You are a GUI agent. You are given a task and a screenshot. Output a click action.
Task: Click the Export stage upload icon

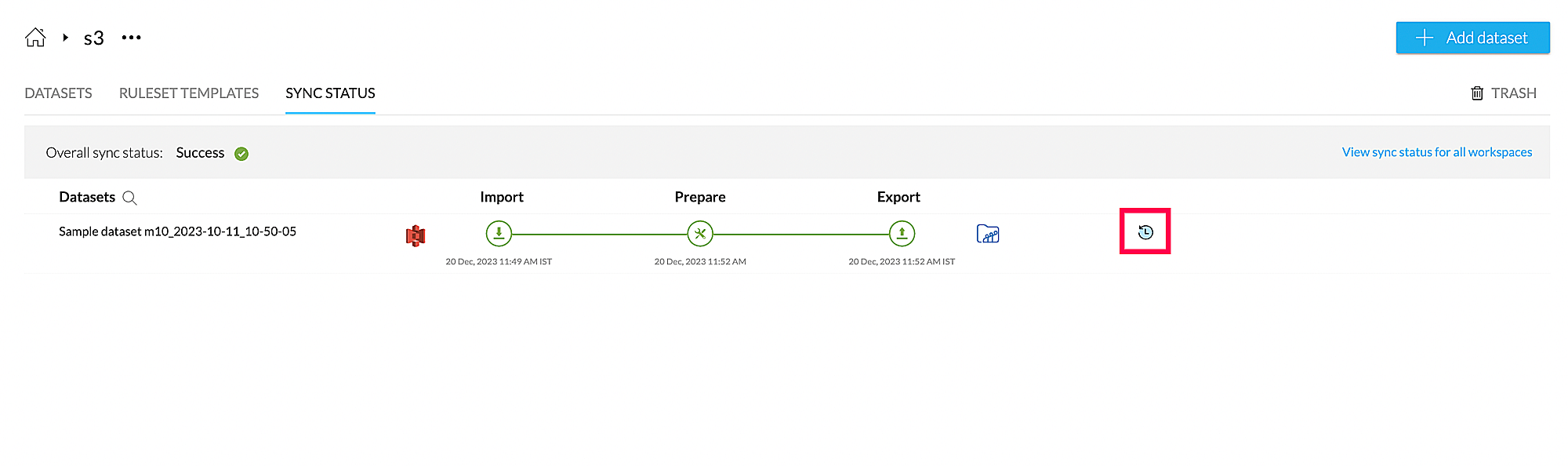[902, 233]
